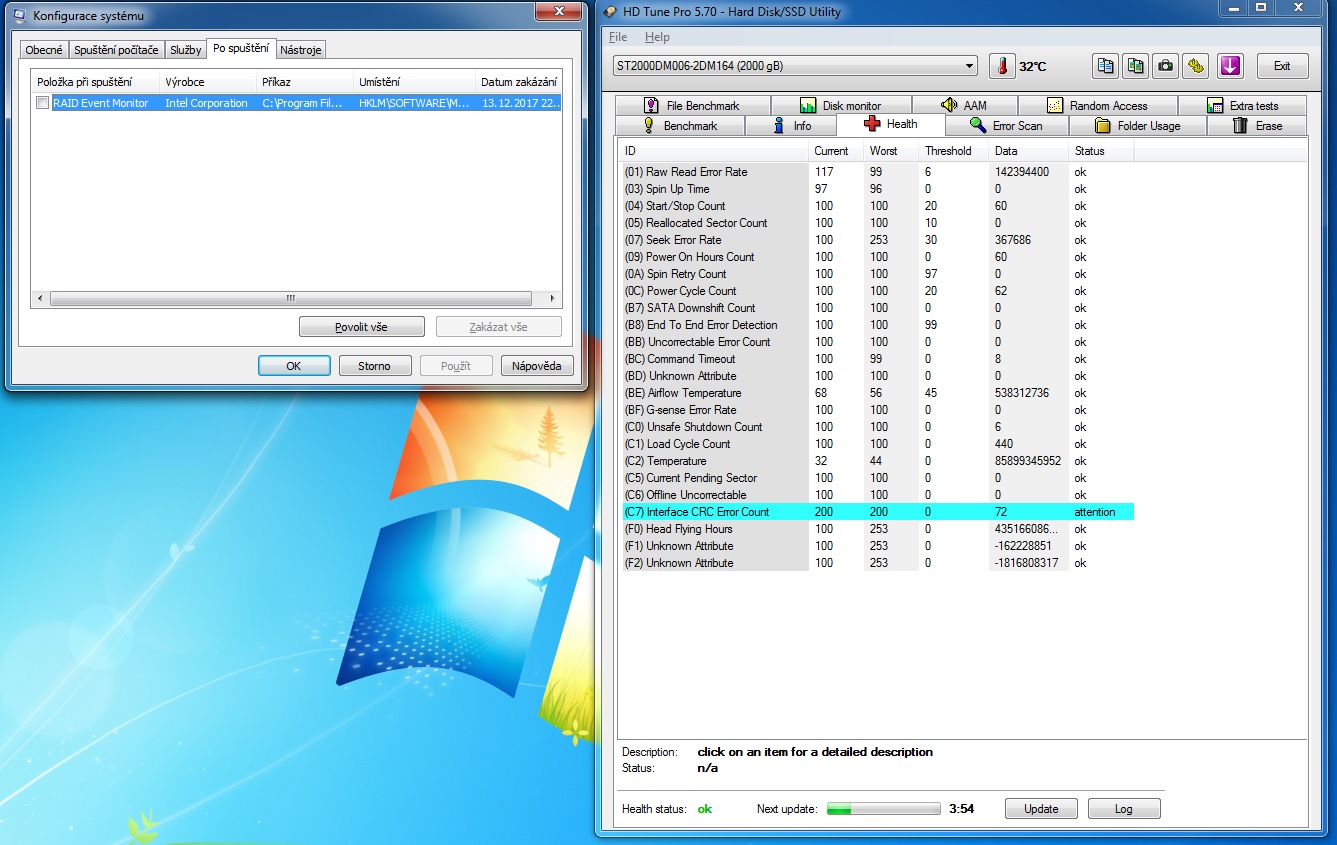Select the Airflow Temperature row
The height and width of the screenshot is (845, 1337).
[x=876, y=393]
